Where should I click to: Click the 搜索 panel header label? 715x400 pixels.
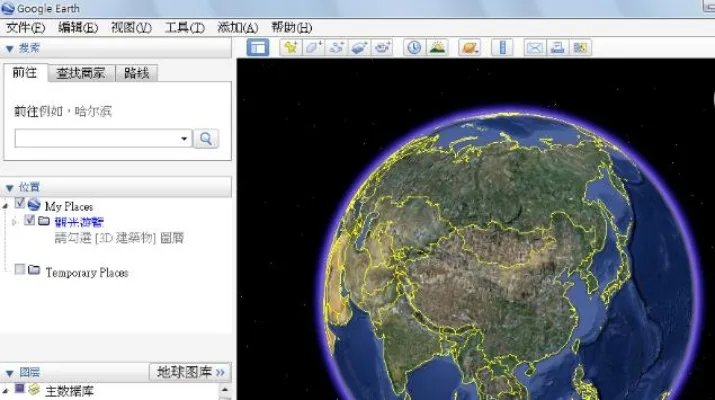29,48
